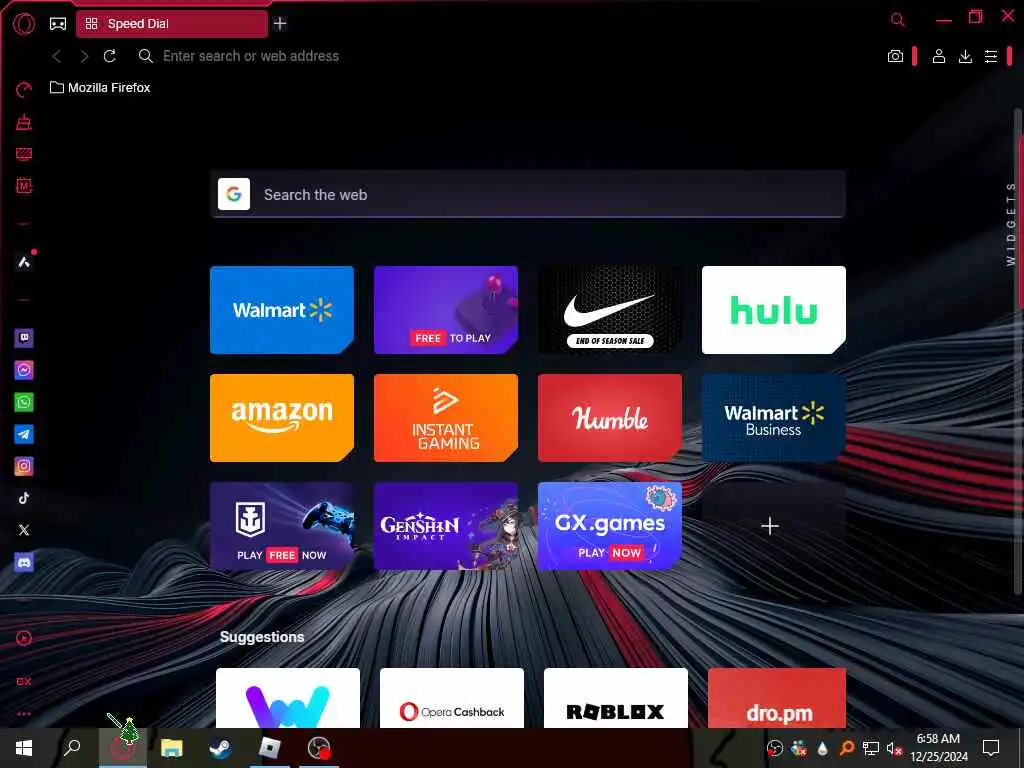Open Twitch in the sidebar
This screenshot has height=768, width=1024.
(24, 338)
